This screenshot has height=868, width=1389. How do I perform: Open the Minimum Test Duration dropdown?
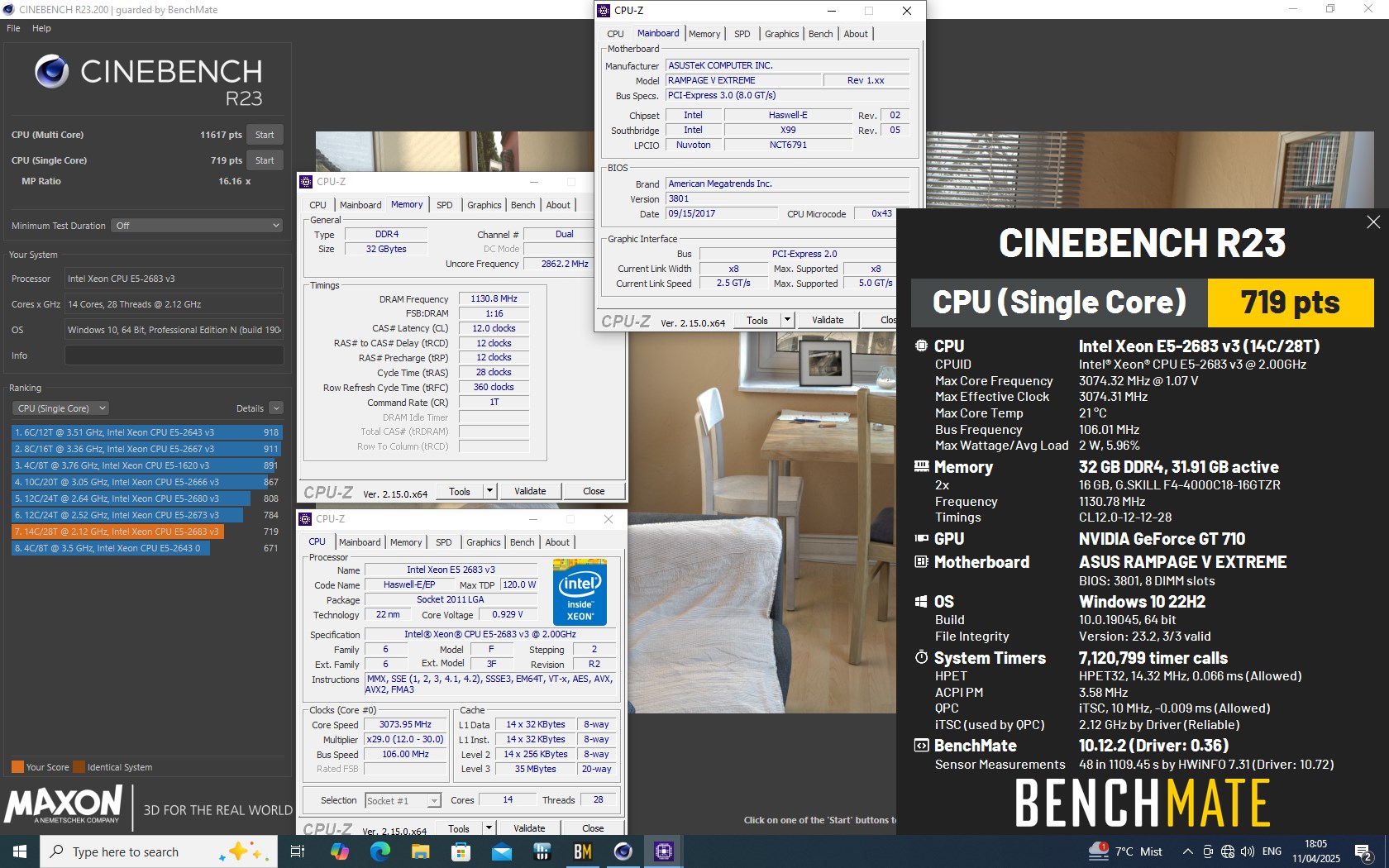(197, 226)
